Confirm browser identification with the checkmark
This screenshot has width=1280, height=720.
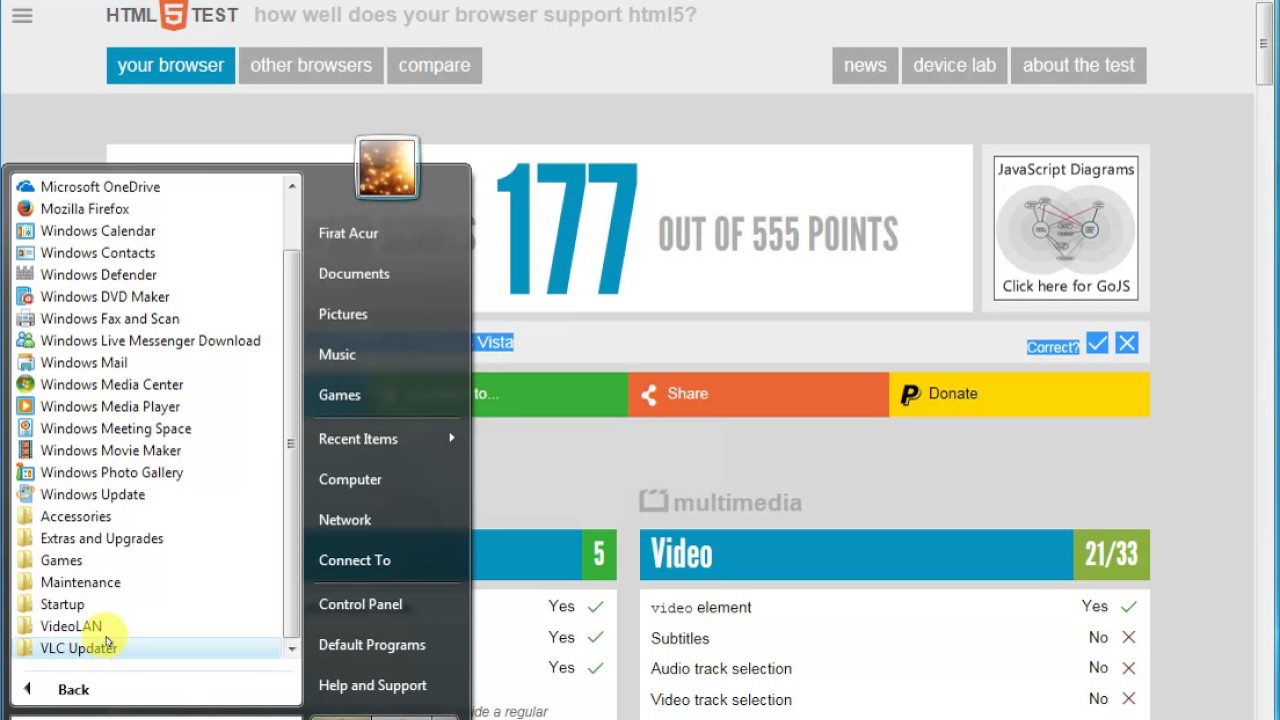tap(1097, 344)
